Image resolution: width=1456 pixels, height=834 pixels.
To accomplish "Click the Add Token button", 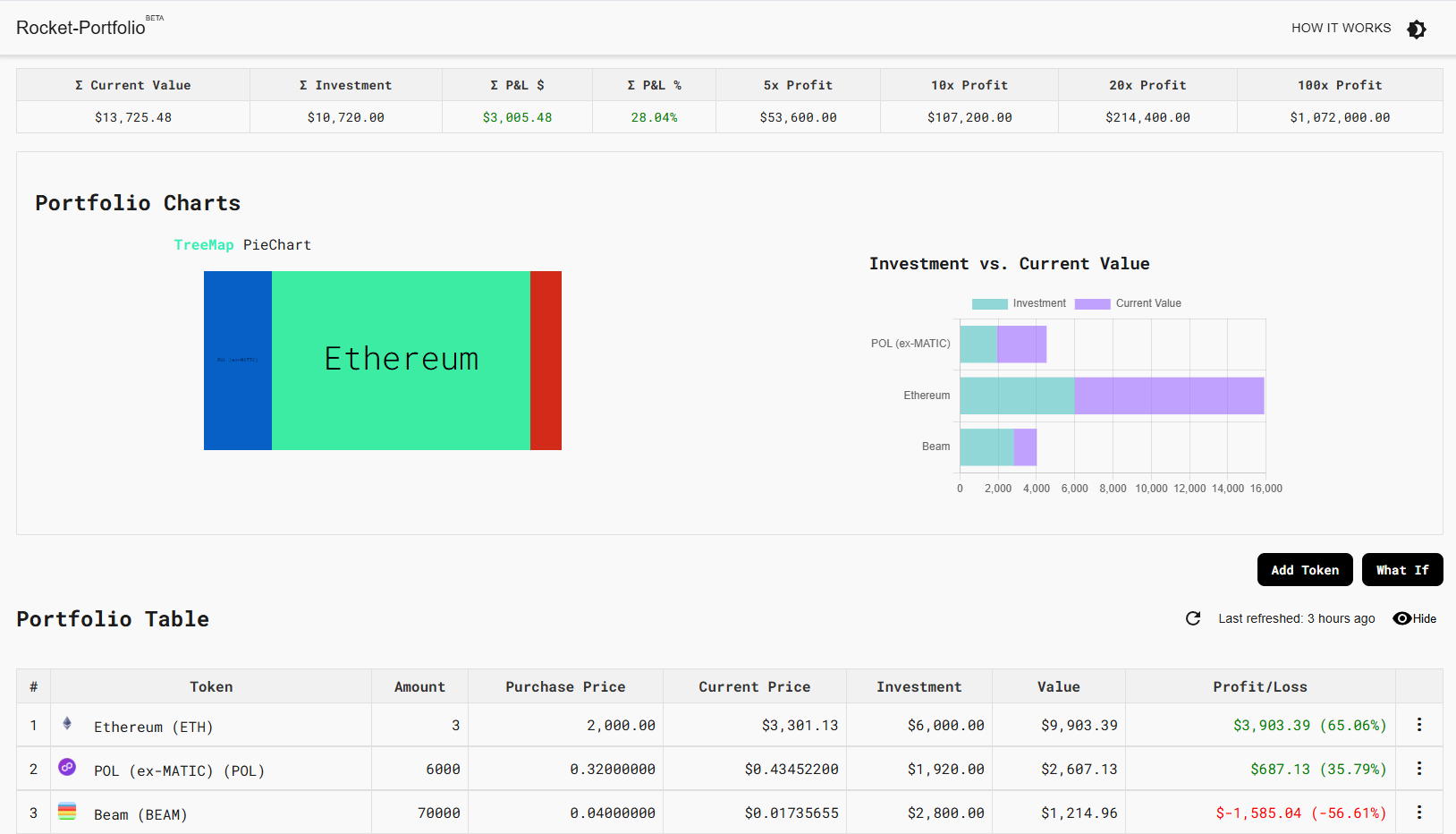I will 1305,570.
